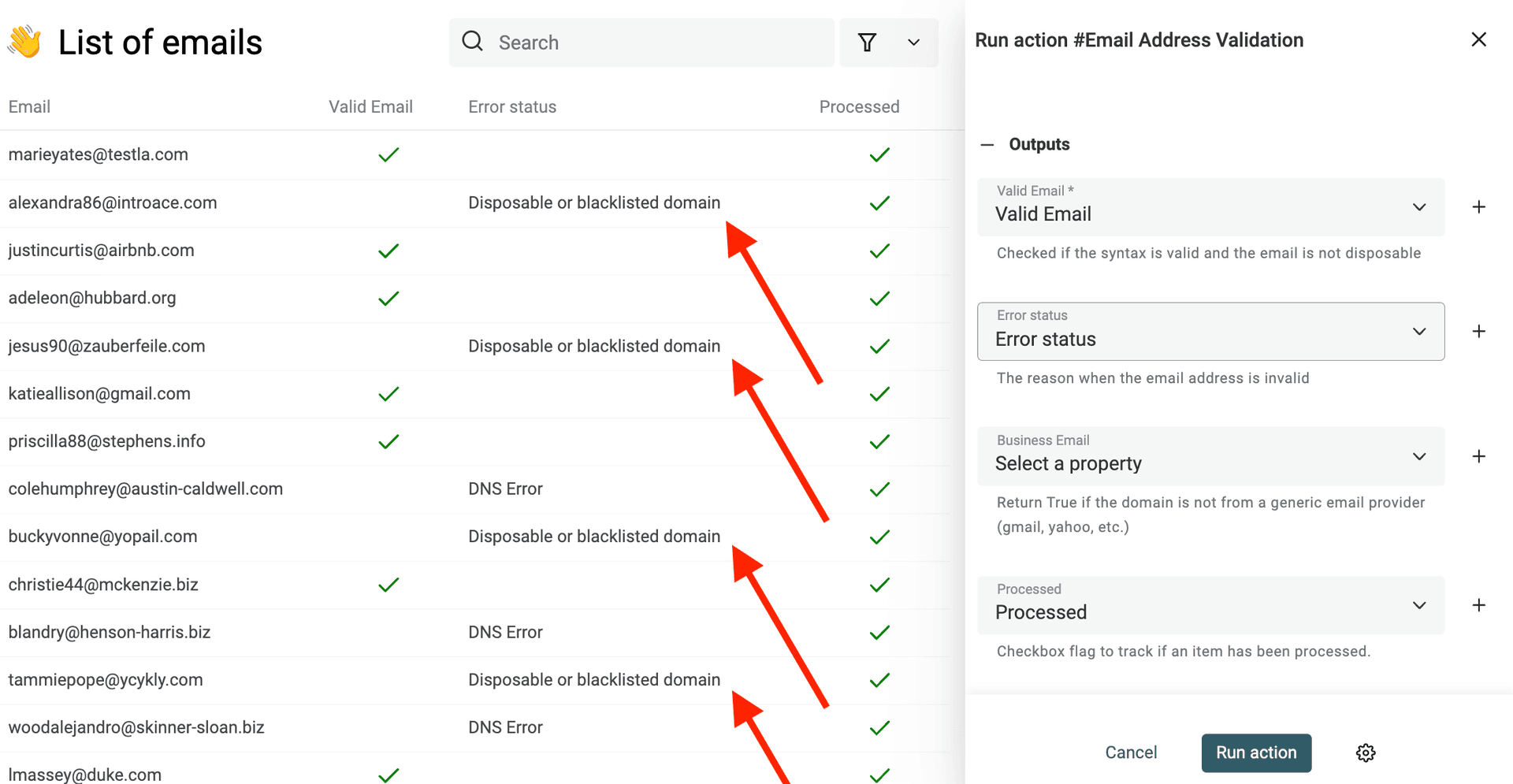Image resolution: width=1513 pixels, height=784 pixels.
Task: Click the search magnifier icon
Action: tap(473, 42)
